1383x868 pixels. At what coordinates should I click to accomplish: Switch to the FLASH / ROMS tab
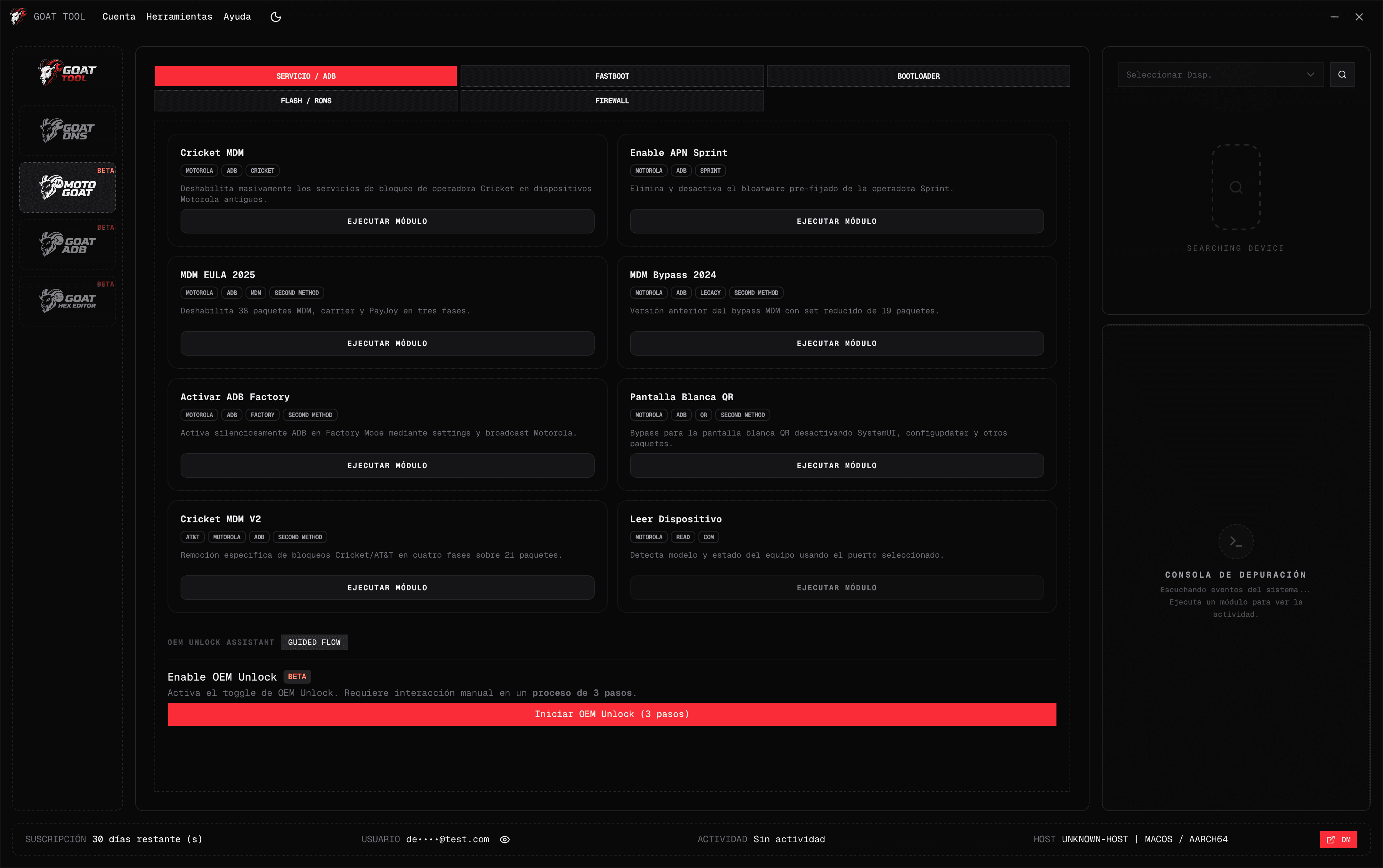click(x=306, y=101)
